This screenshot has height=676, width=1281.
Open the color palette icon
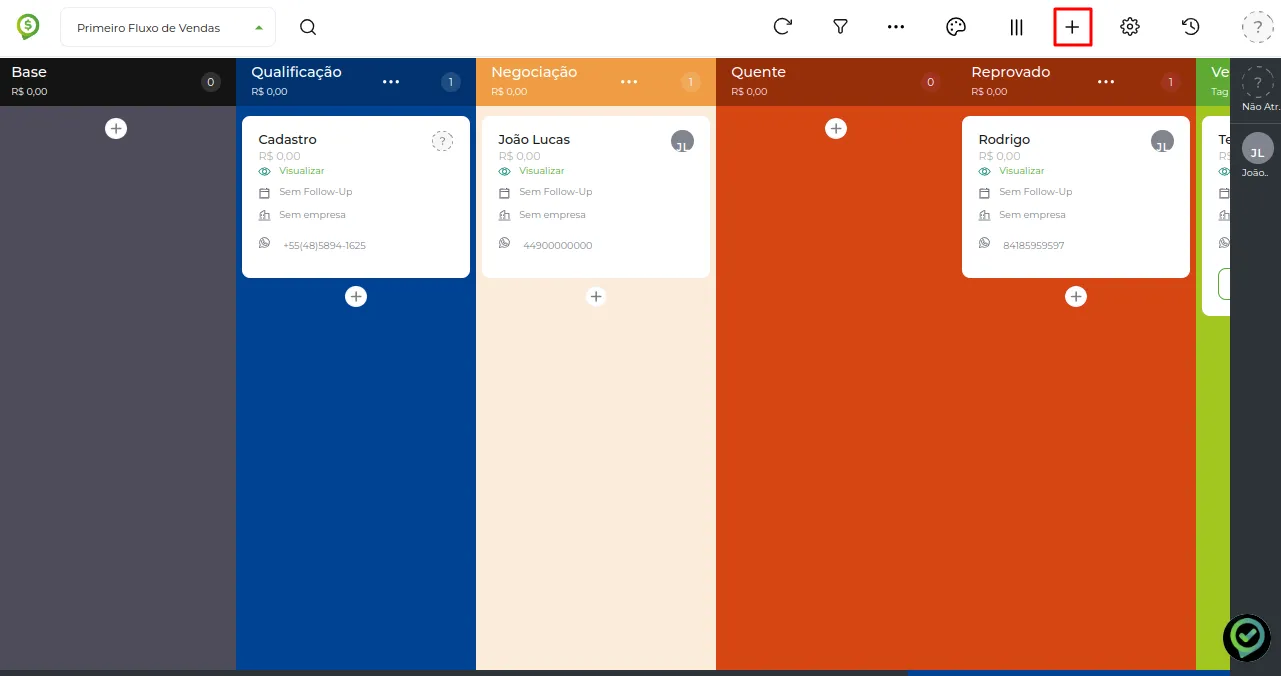(956, 27)
